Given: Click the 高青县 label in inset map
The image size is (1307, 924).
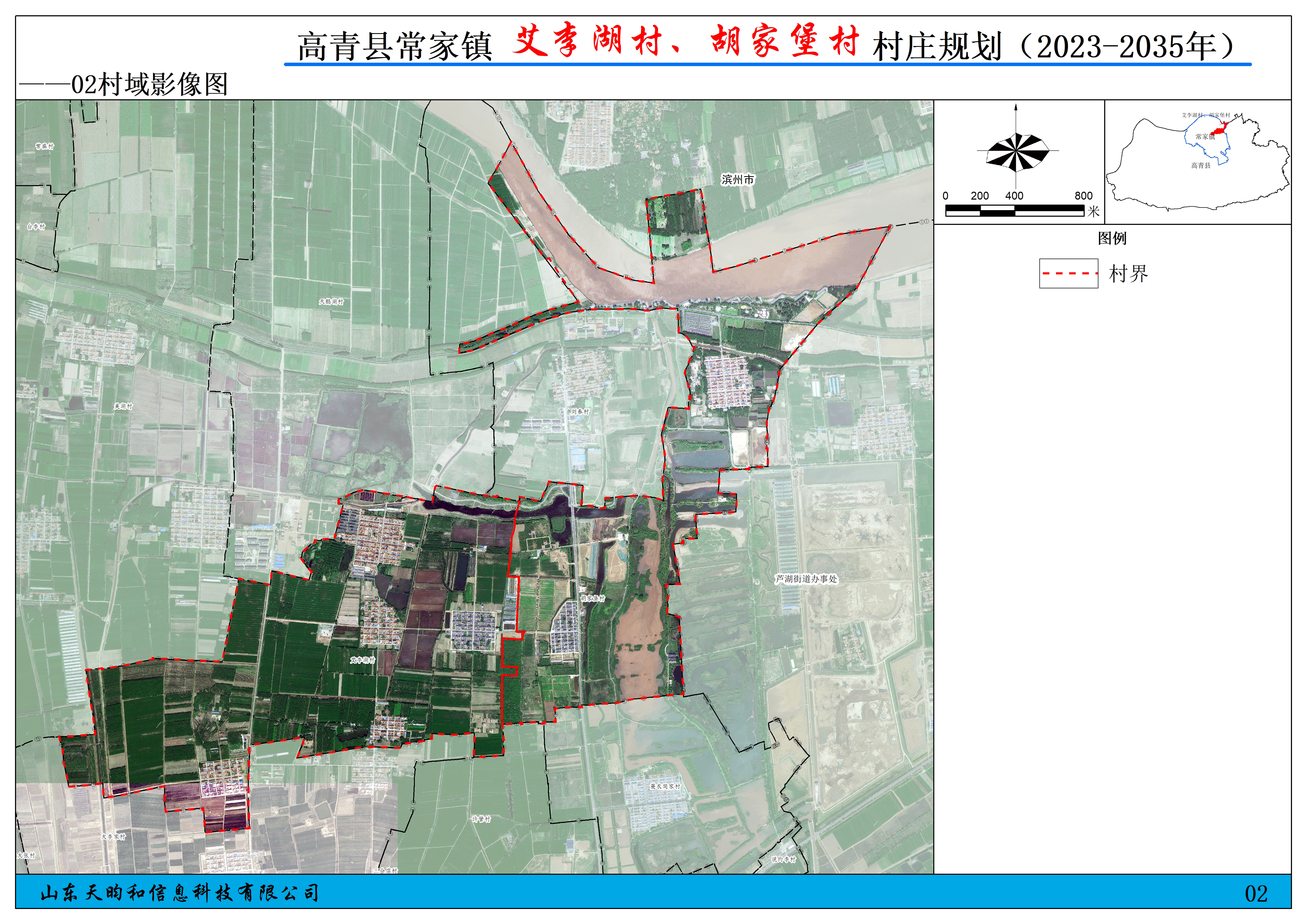Looking at the screenshot, I should pos(1201,166).
